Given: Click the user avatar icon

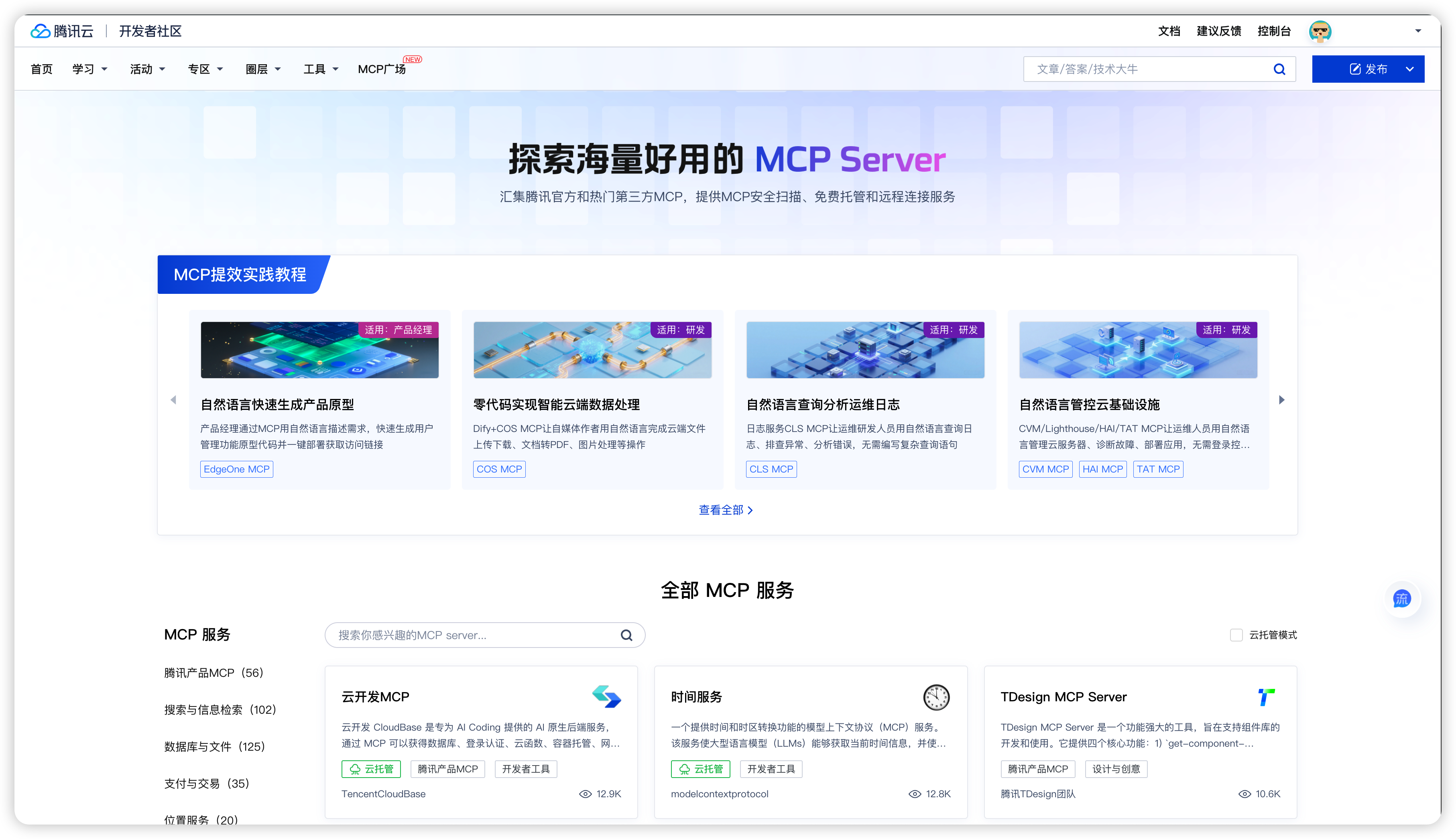Looking at the screenshot, I should pyautogui.click(x=1320, y=31).
